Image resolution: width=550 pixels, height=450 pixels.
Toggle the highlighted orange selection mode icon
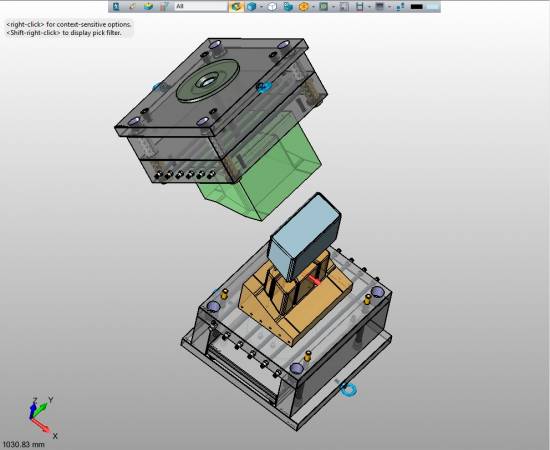click(x=236, y=6)
